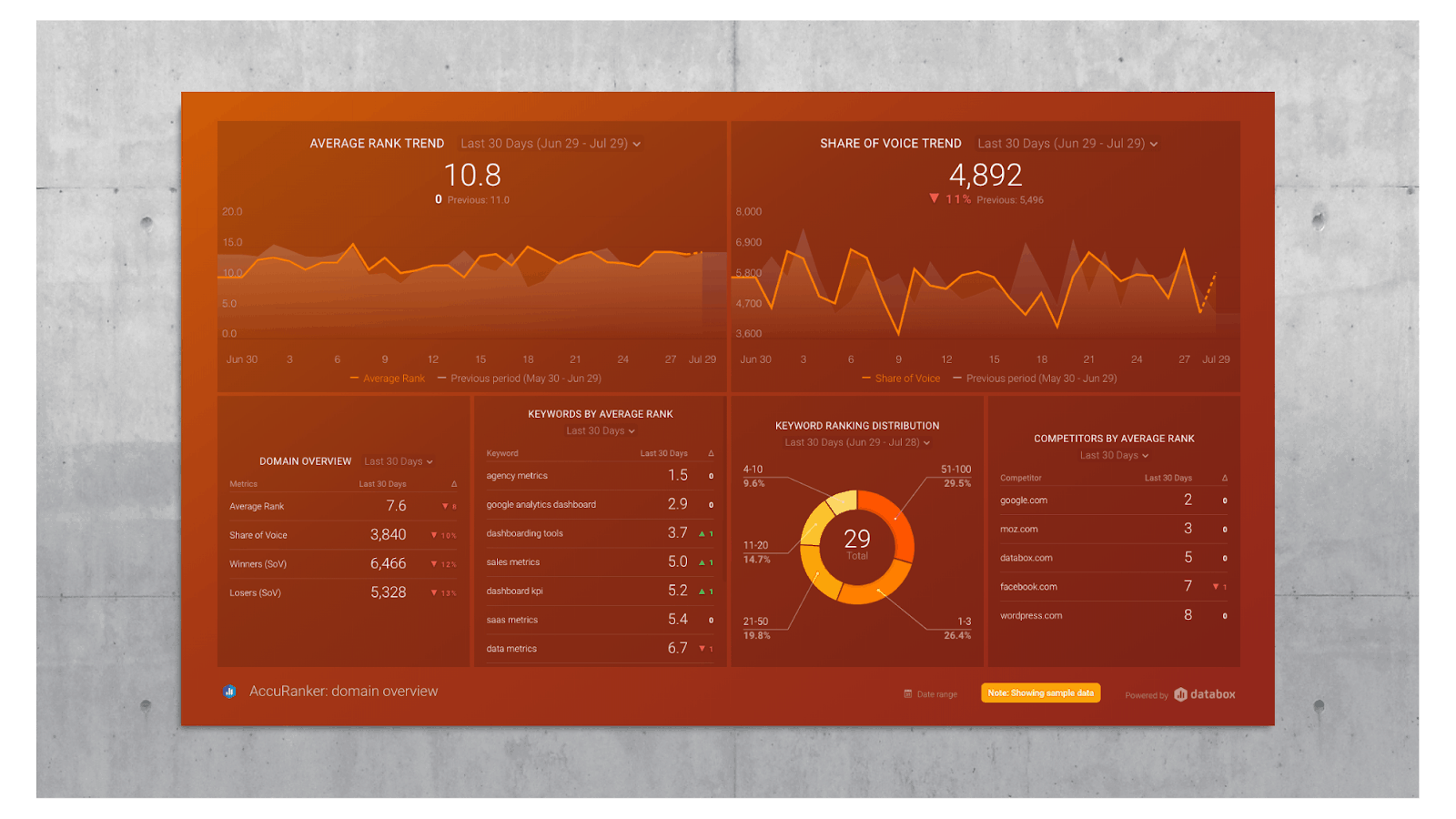Click the moz.com competitor row
1456x819 pixels.
click(x=1114, y=529)
